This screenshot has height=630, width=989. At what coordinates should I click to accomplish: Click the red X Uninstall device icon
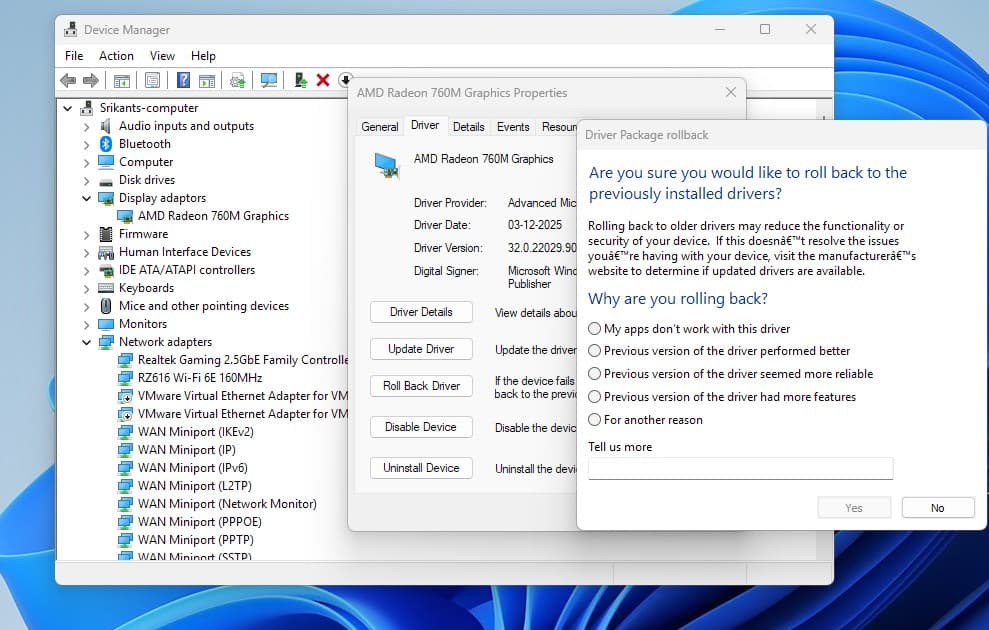(323, 80)
